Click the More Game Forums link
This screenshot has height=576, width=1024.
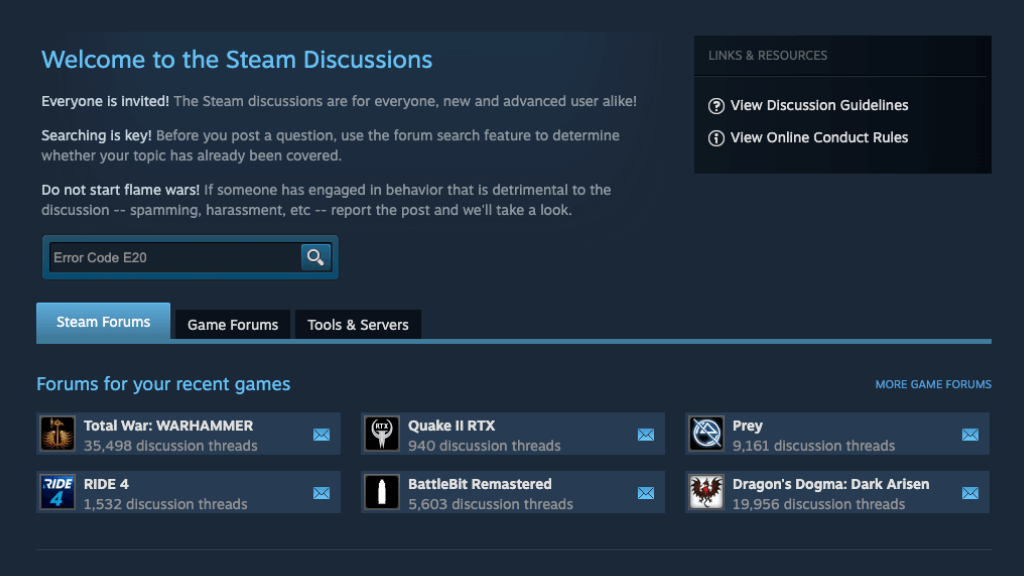(x=933, y=384)
